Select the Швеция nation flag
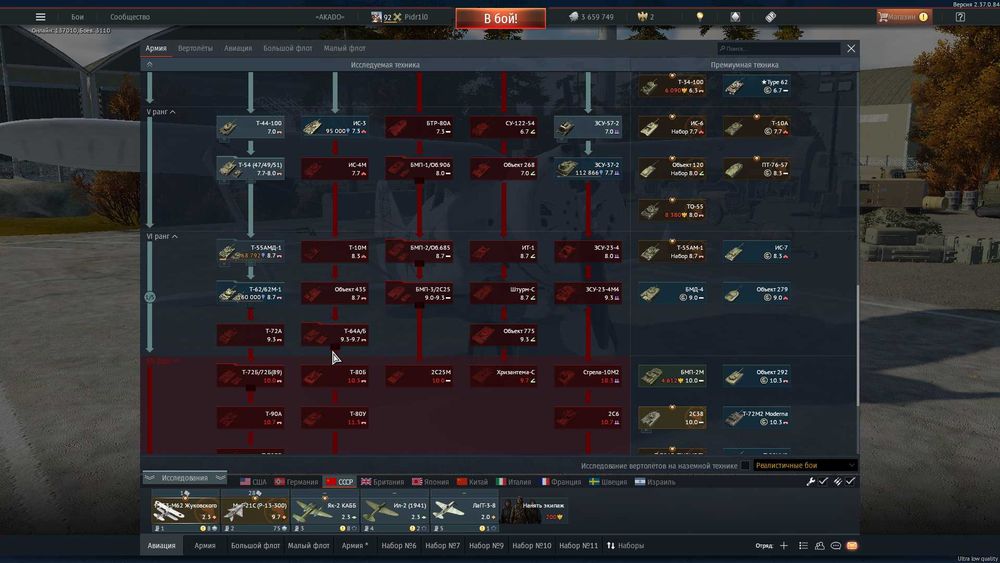The height and width of the screenshot is (563, 1000). coord(608,482)
